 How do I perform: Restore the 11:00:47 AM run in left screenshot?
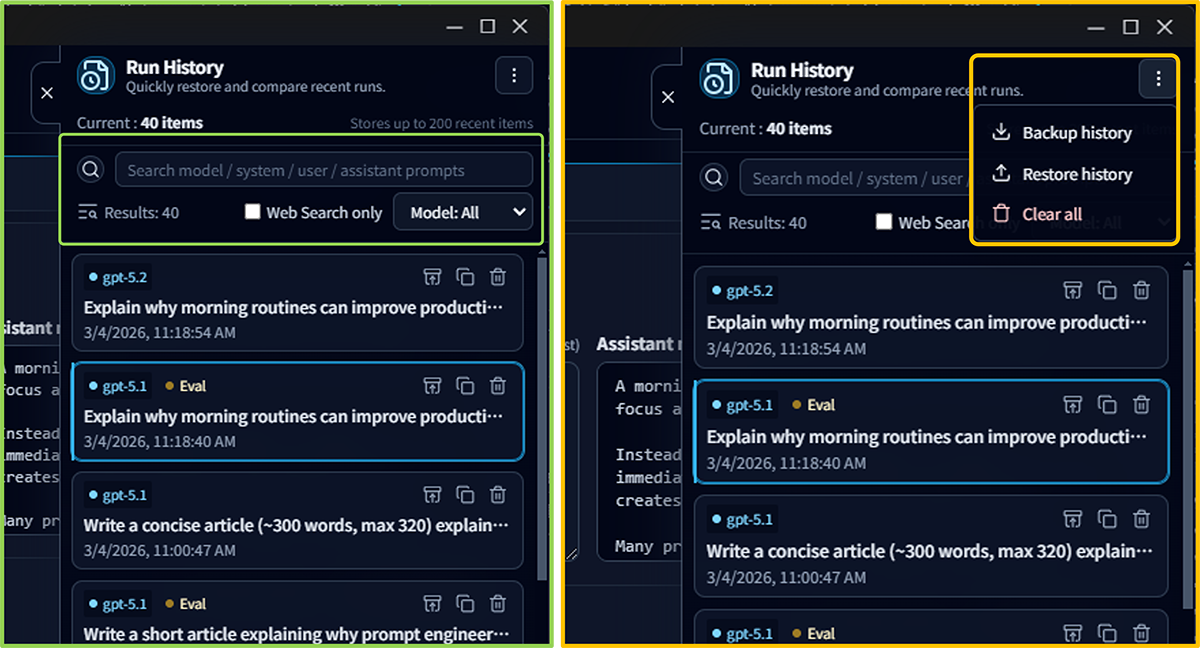pyautogui.click(x=432, y=494)
